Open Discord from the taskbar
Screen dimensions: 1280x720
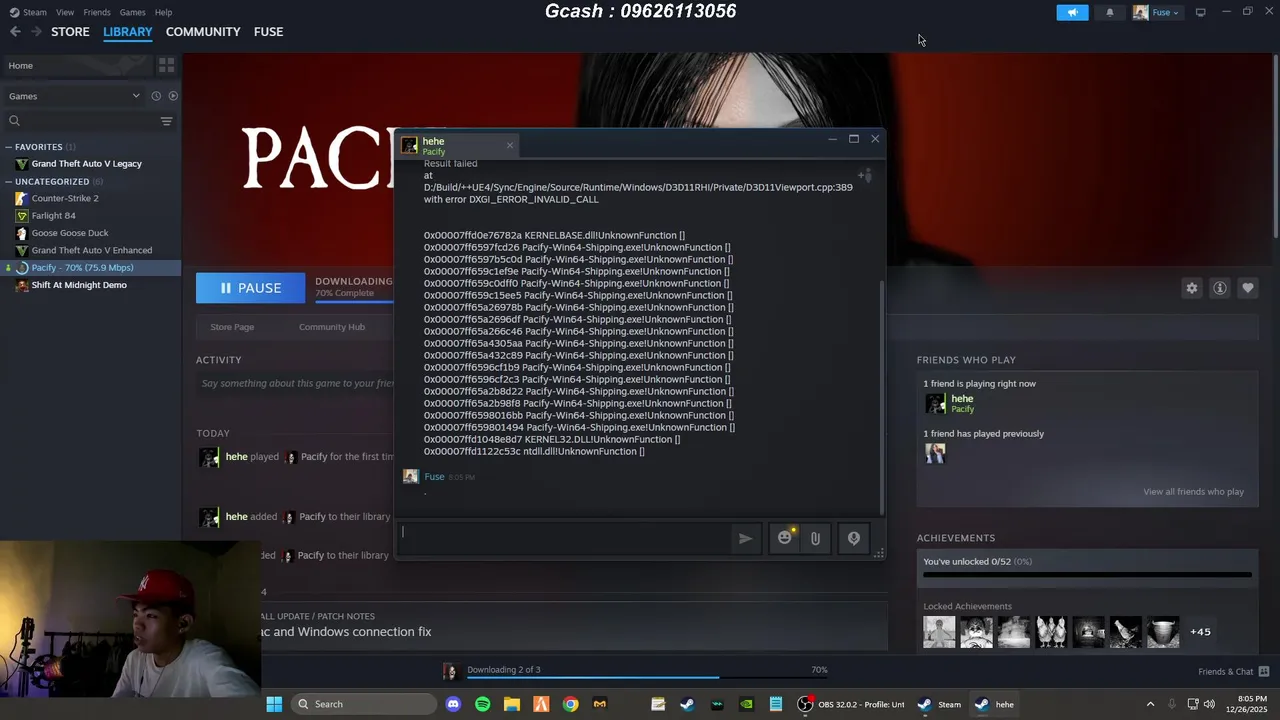(453, 704)
